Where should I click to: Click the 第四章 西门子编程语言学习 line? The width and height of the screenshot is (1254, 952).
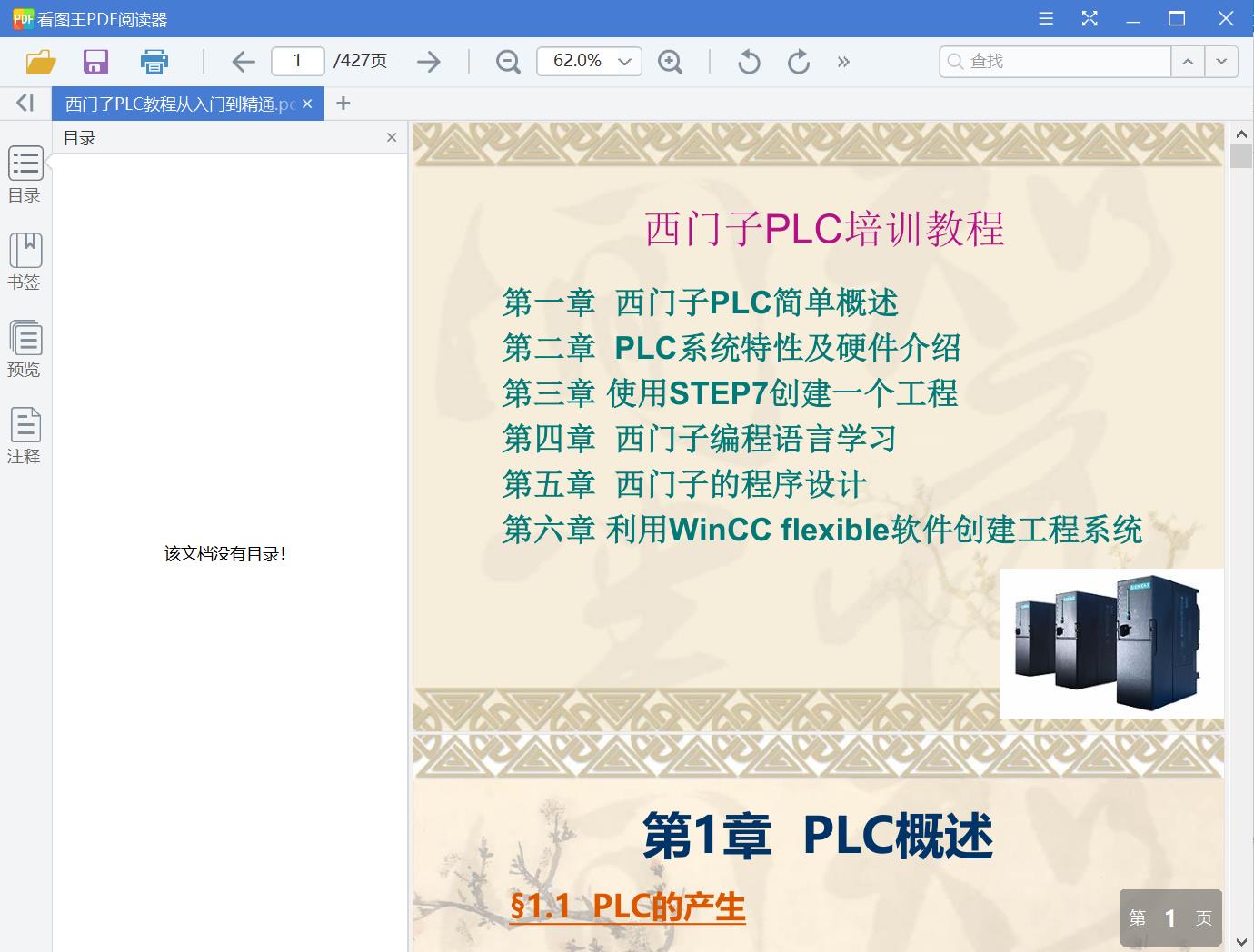click(700, 439)
